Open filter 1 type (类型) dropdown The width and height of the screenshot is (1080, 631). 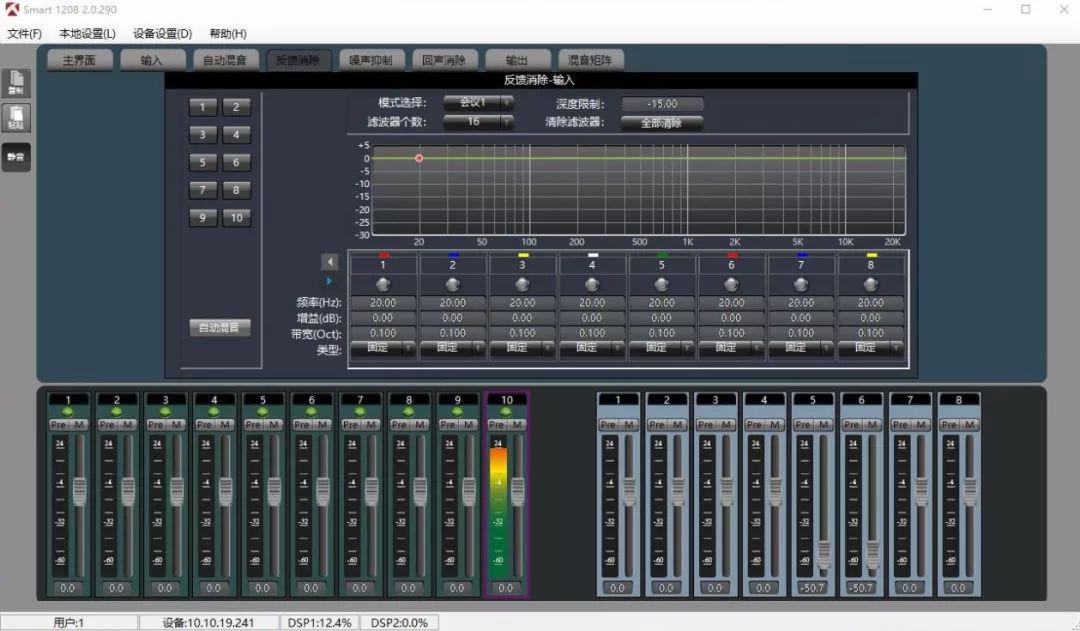(383, 349)
